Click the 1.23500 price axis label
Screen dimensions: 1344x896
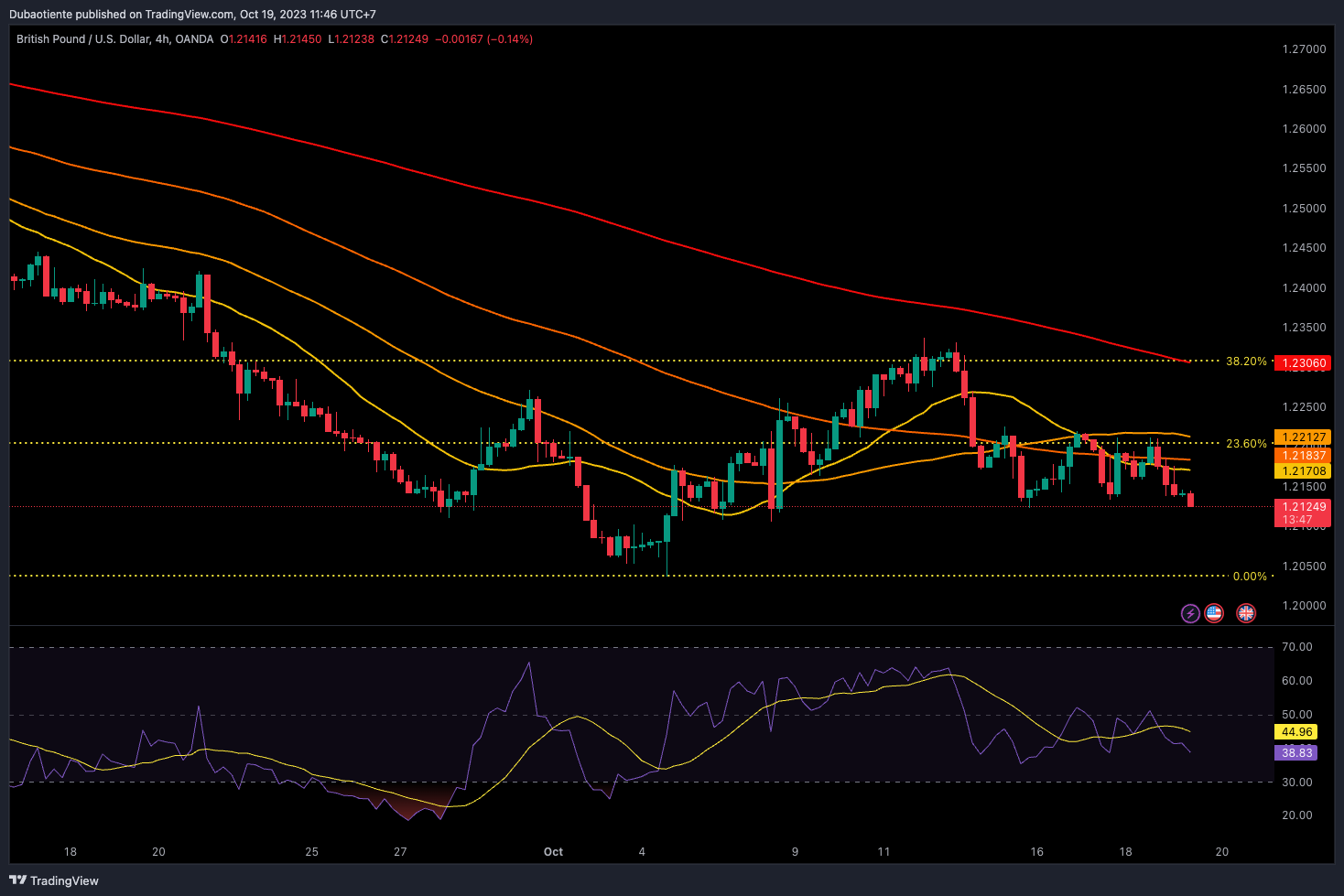(1304, 328)
